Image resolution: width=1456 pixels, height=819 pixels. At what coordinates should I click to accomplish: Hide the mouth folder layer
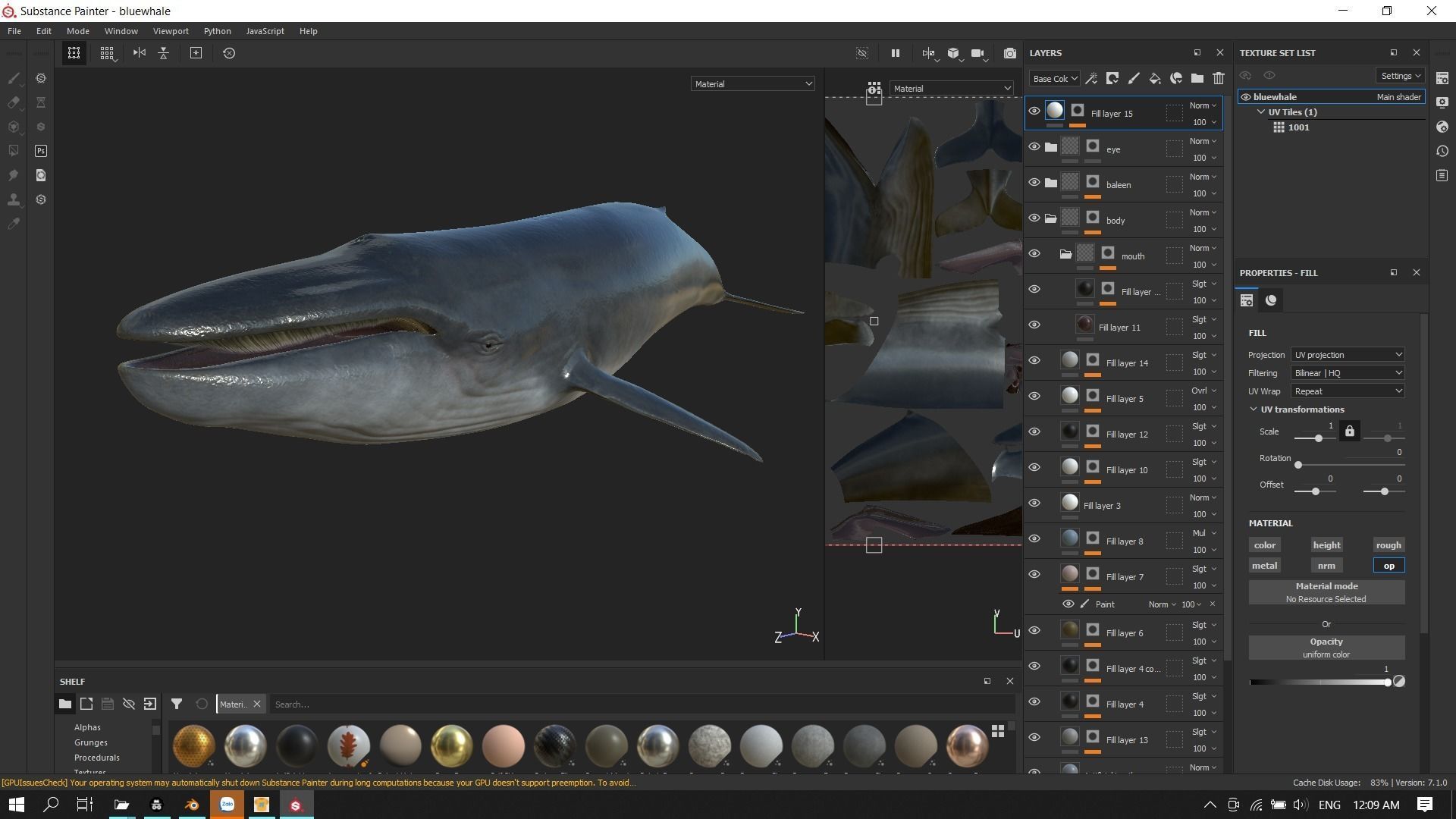coord(1034,253)
